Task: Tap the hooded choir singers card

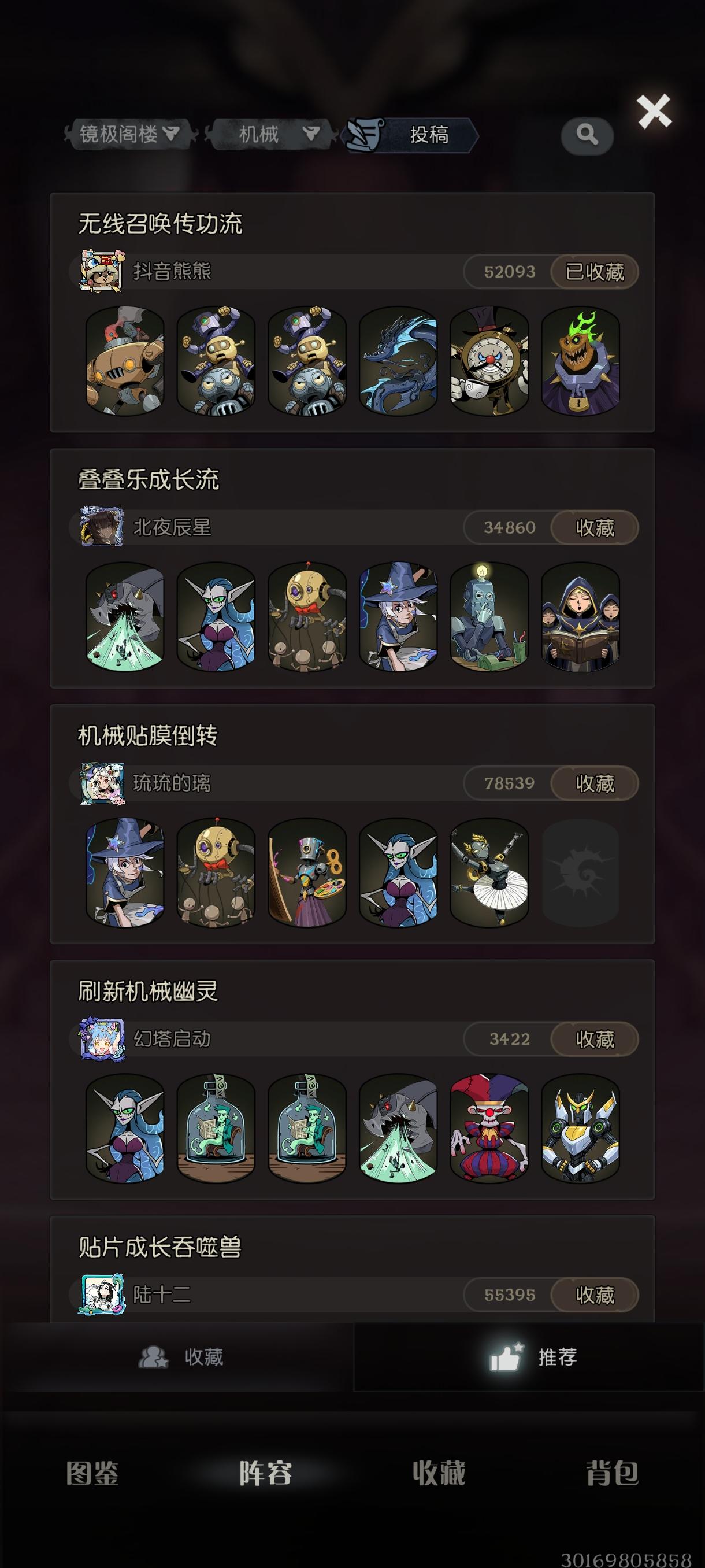Action: coord(580,616)
